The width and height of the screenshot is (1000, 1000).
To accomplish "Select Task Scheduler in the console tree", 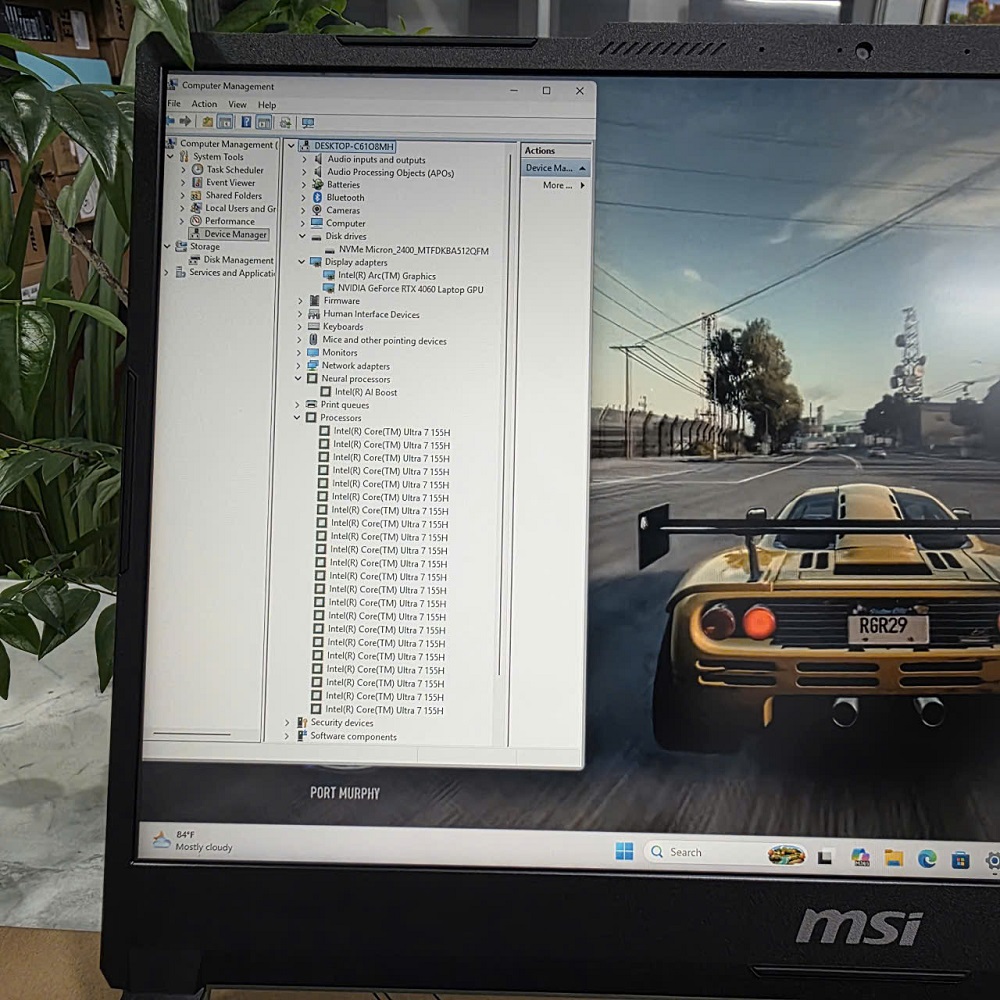I will 235,170.
